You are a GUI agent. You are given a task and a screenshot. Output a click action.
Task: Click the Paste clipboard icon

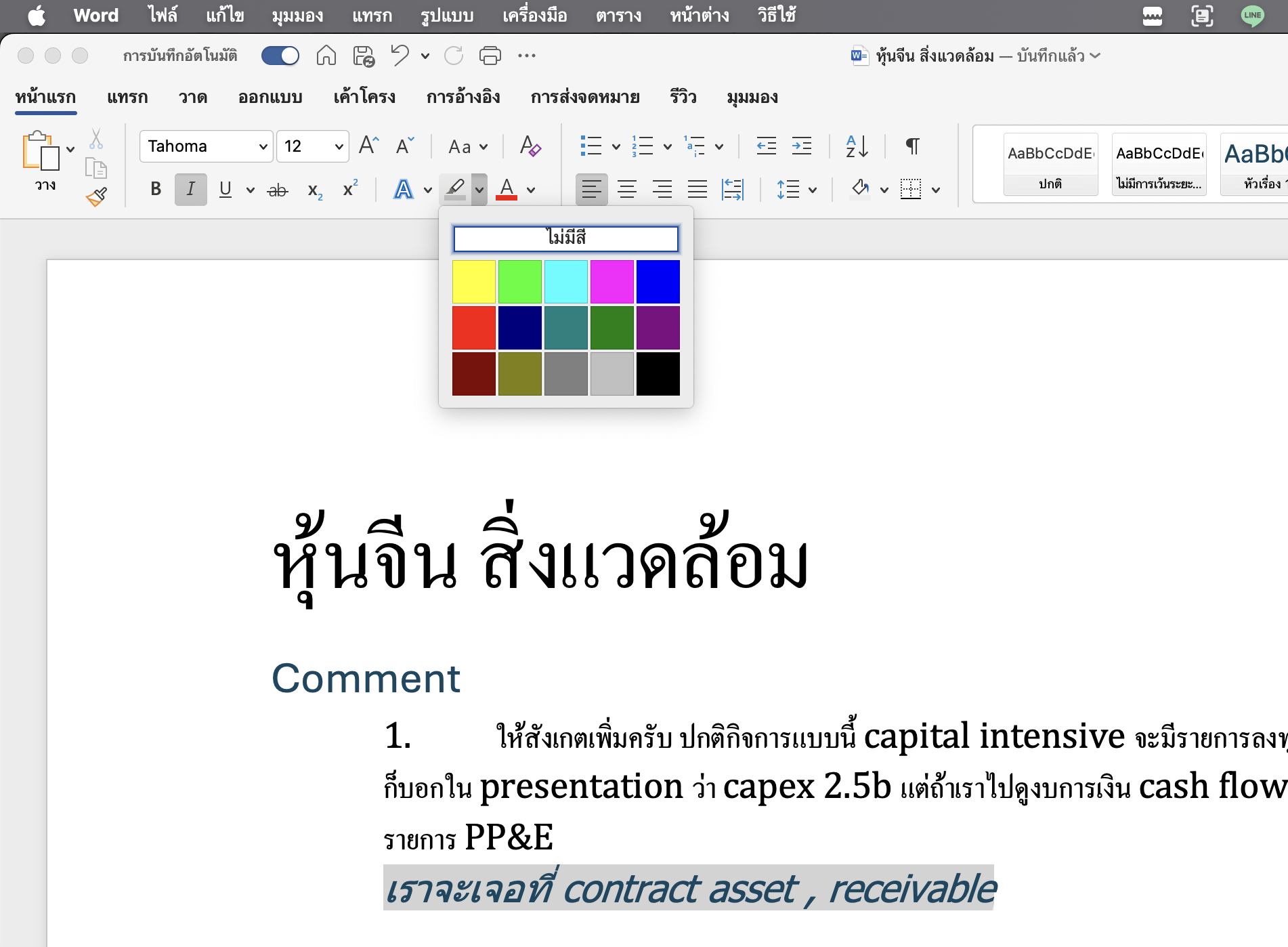click(40, 150)
